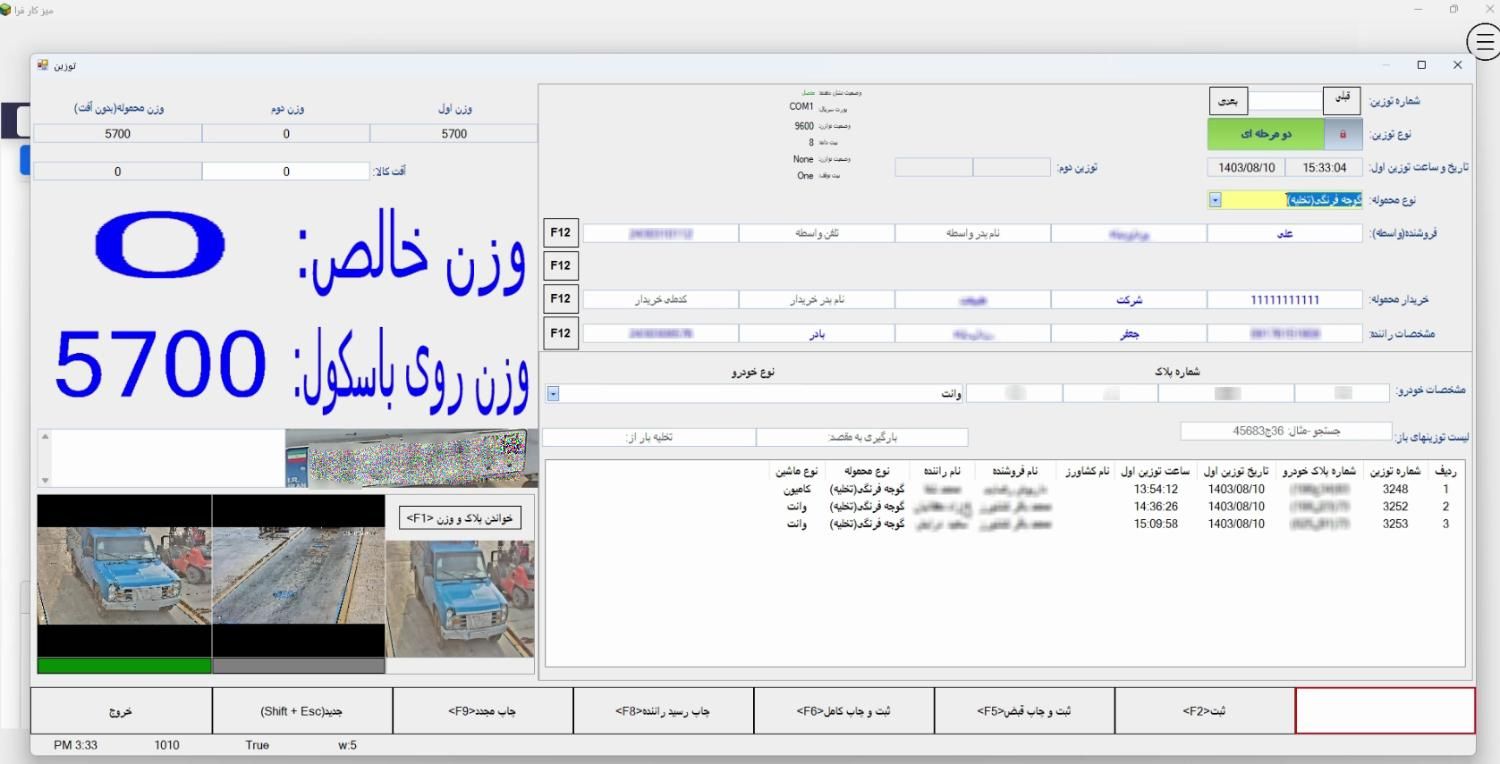Focus the weighing number input field
This screenshot has width=1500, height=764.
pyautogui.click(x=1287, y=101)
